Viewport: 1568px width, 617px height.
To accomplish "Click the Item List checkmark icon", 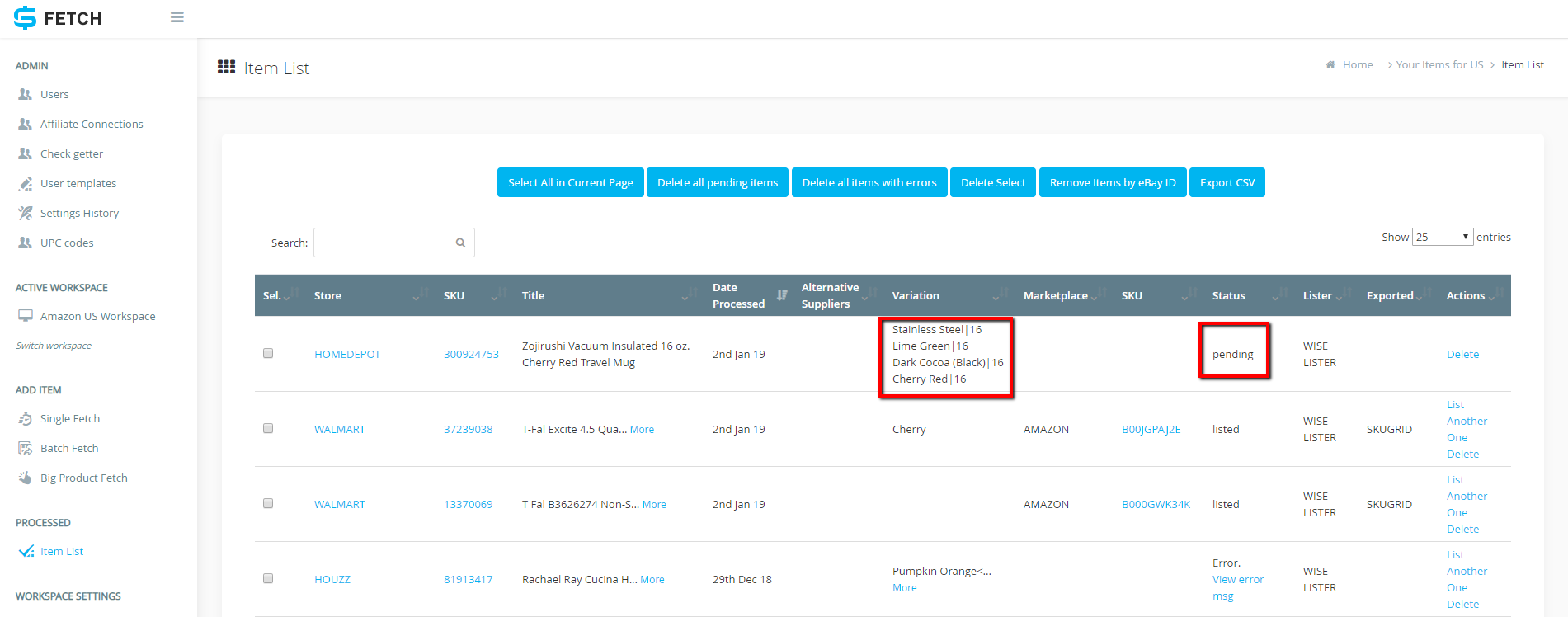I will click(26, 551).
